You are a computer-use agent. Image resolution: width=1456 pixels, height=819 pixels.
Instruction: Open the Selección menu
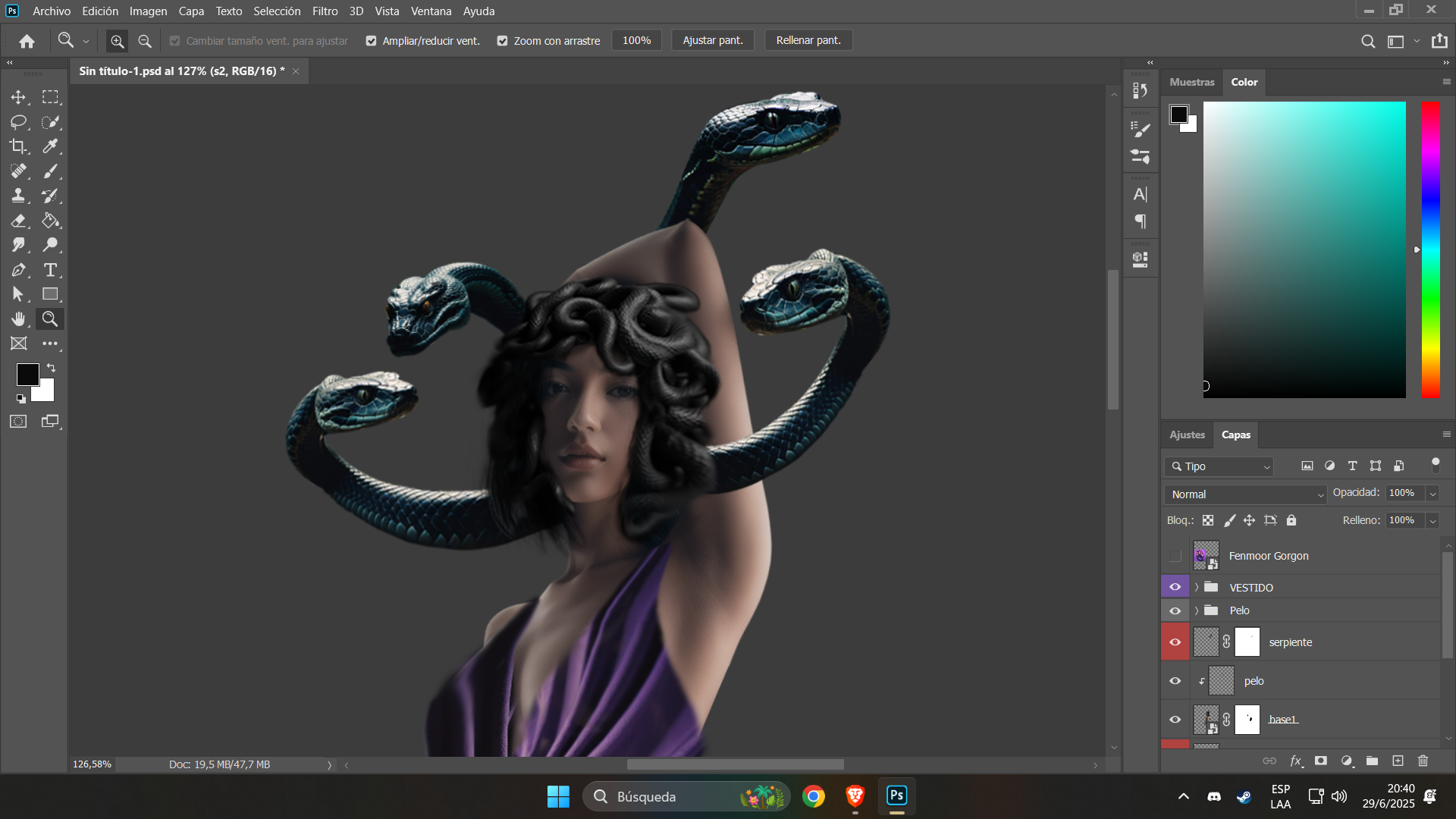277,11
